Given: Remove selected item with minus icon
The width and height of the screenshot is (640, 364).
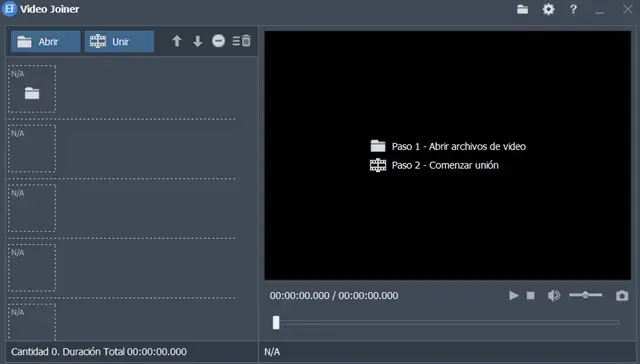Looking at the screenshot, I should [218, 41].
